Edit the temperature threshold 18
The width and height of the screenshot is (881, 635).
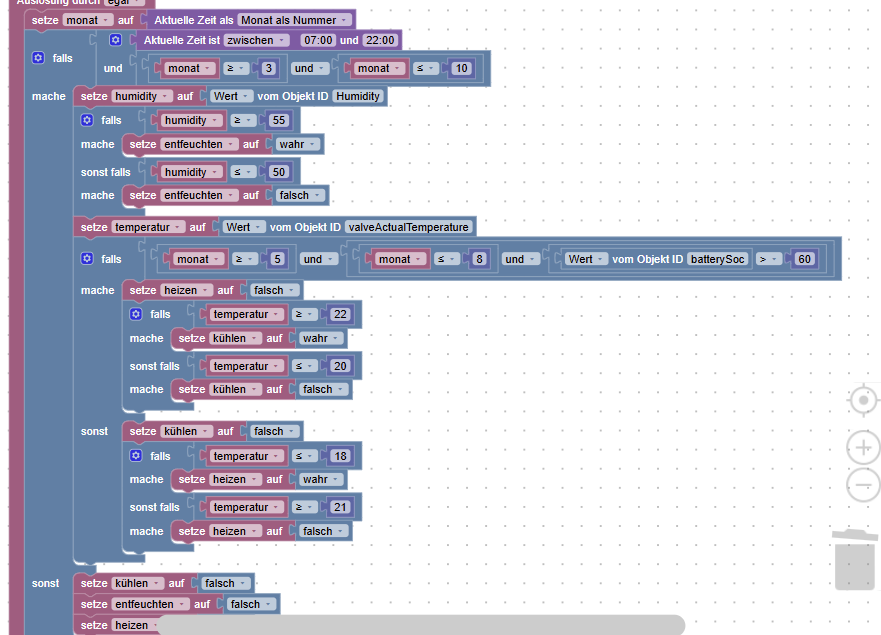(x=340, y=456)
